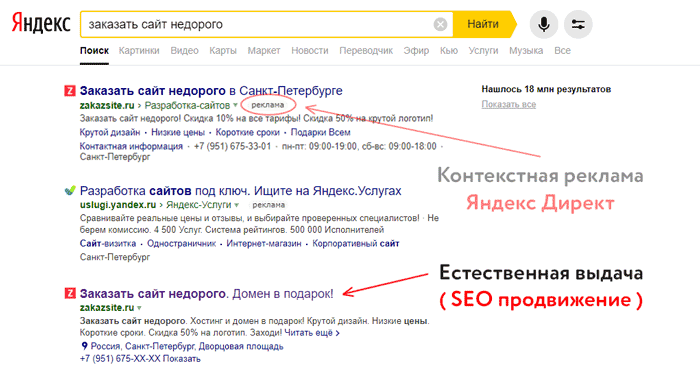Click the uslugi.yandex.ru URL
Viewport: 700px width, 386px height.
click(118, 205)
